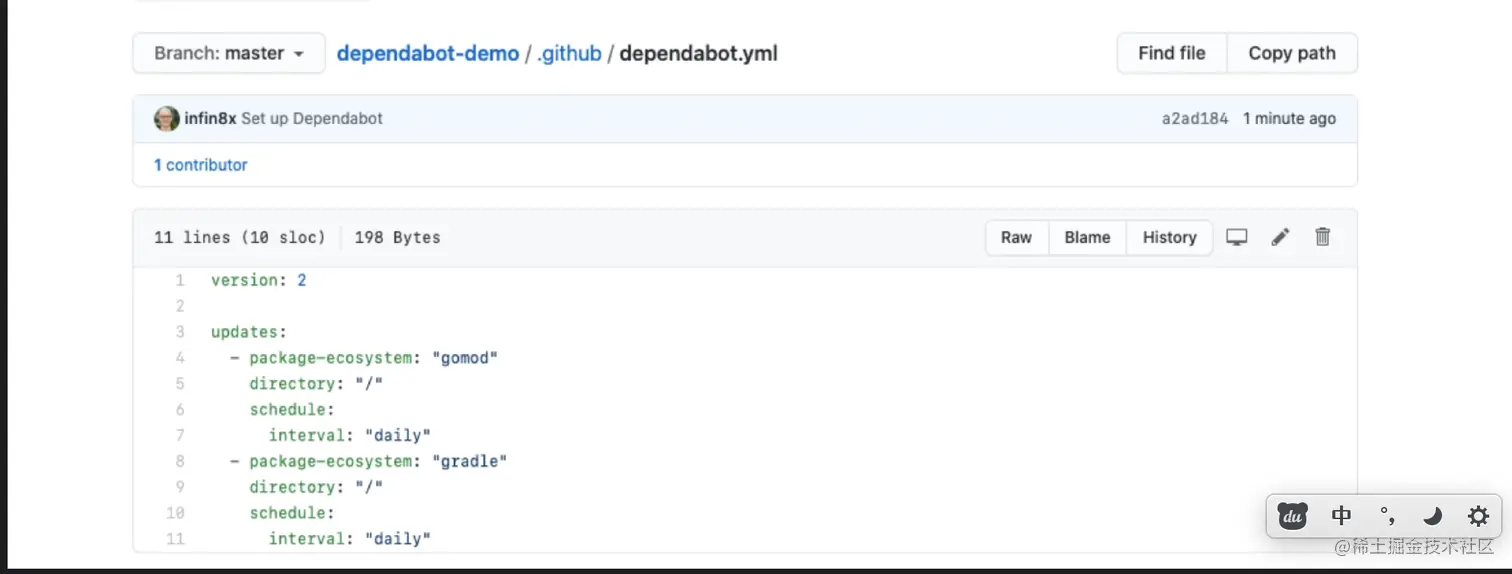The width and height of the screenshot is (1512, 574).
Task: Select line number 8 in the code
Action: point(180,461)
